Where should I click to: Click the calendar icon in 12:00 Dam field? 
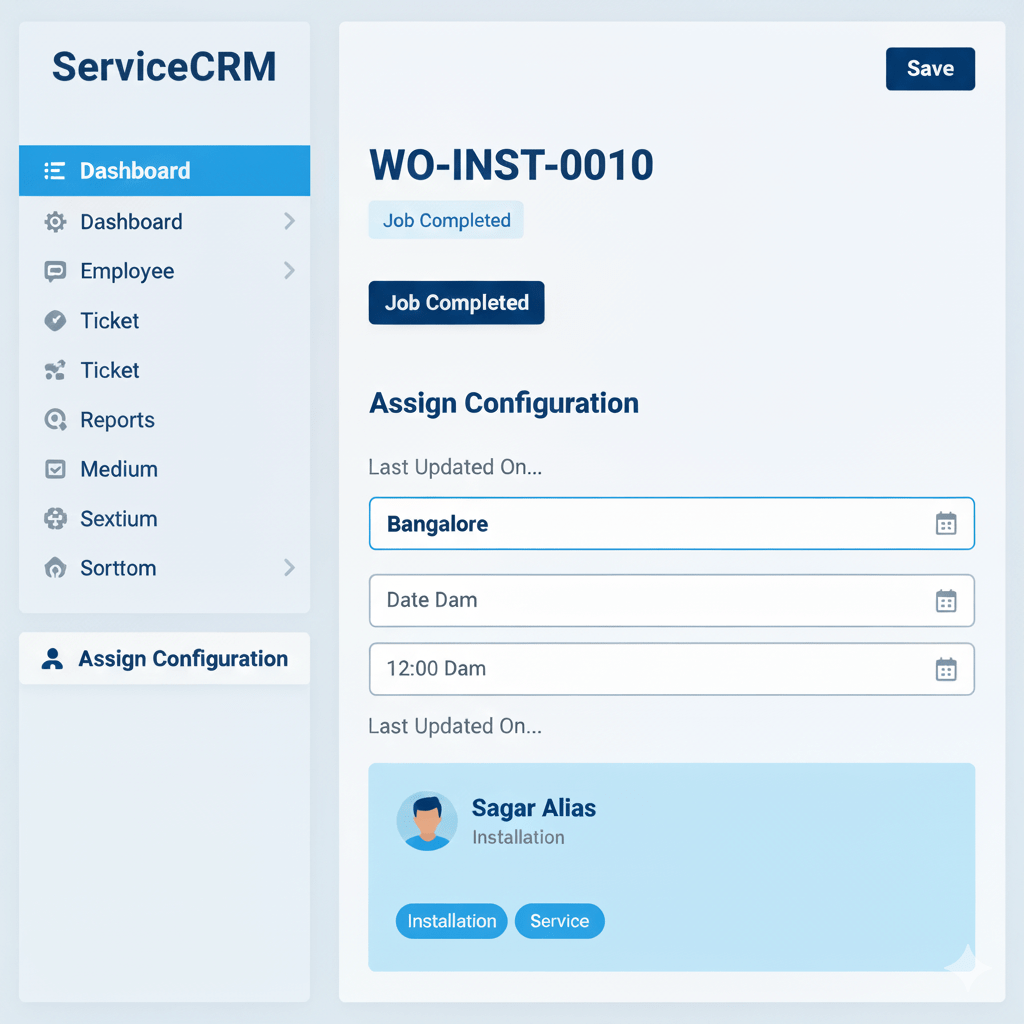(x=945, y=670)
